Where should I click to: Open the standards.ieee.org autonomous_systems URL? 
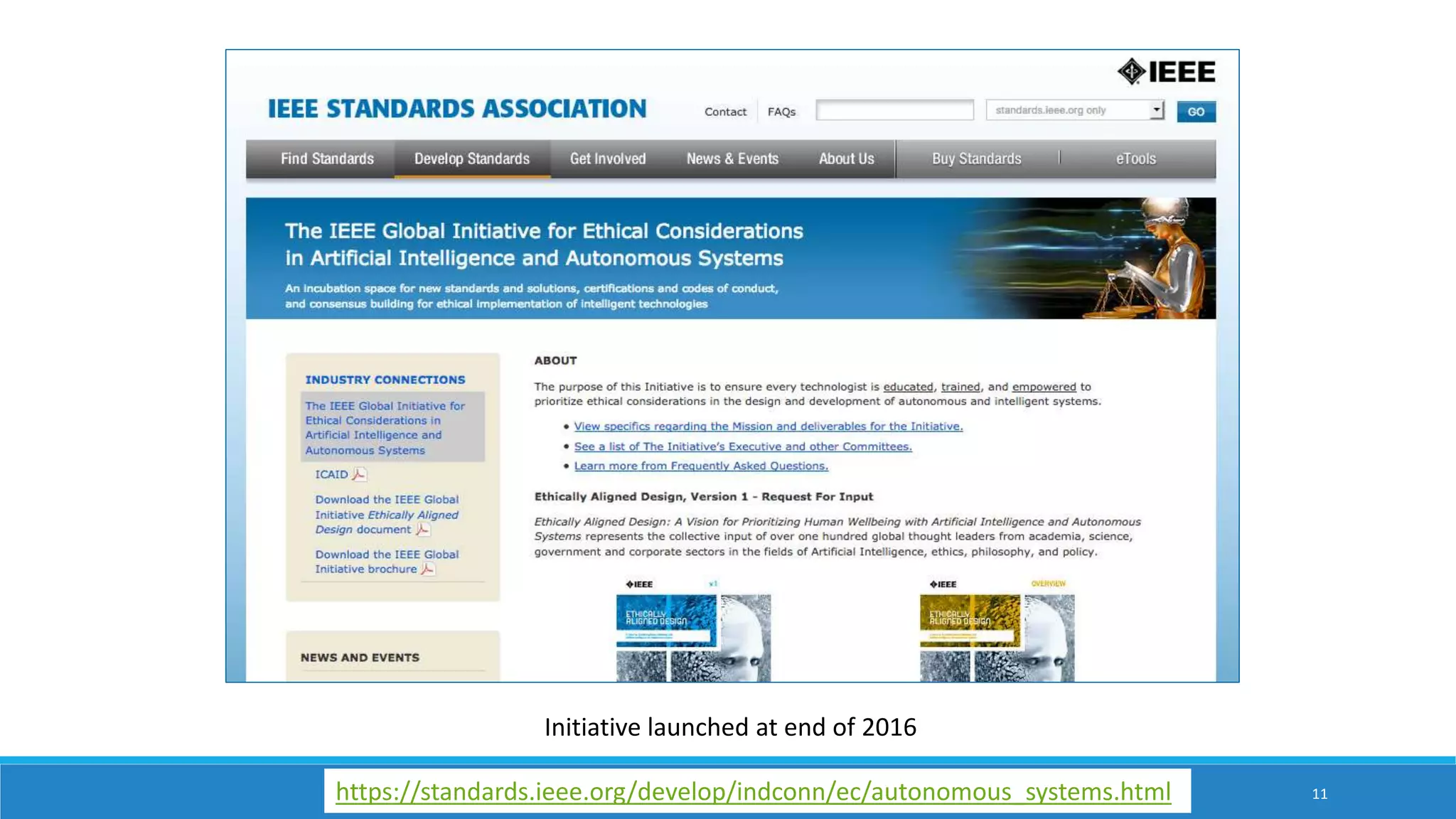coord(753,791)
